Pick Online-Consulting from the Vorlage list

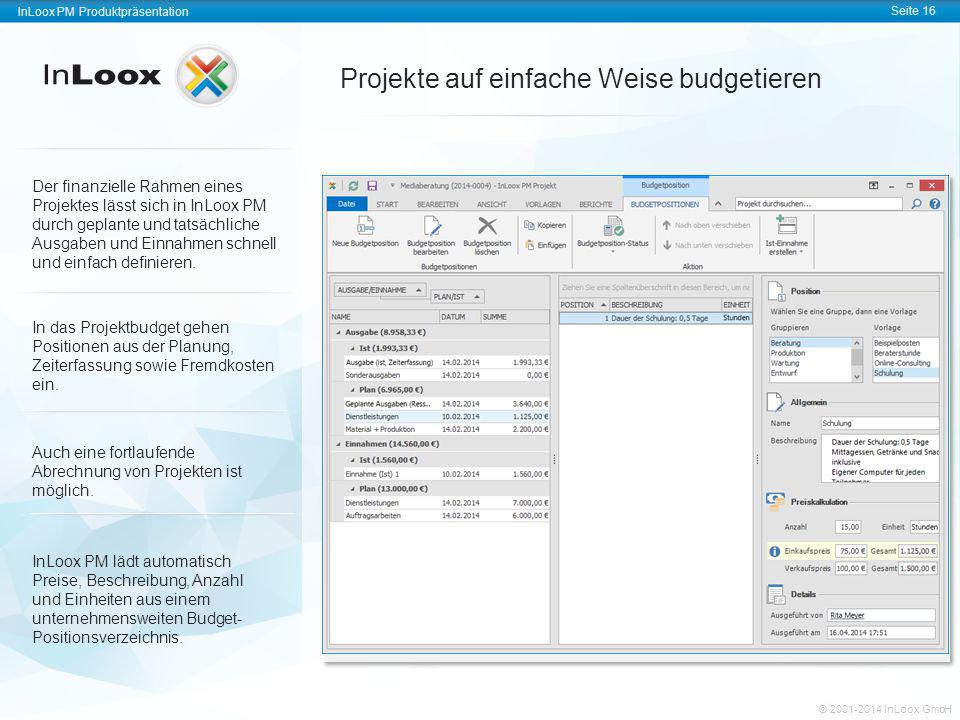click(906, 363)
